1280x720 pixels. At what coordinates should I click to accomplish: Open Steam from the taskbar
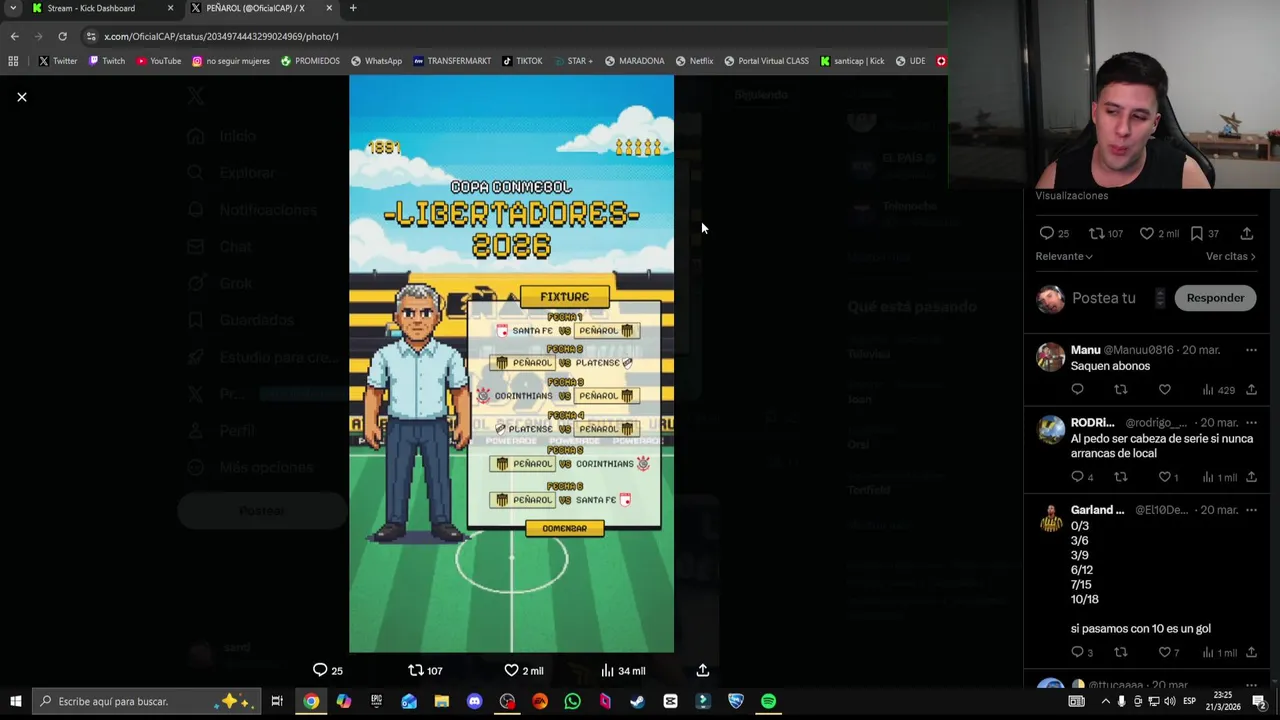coord(637,701)
